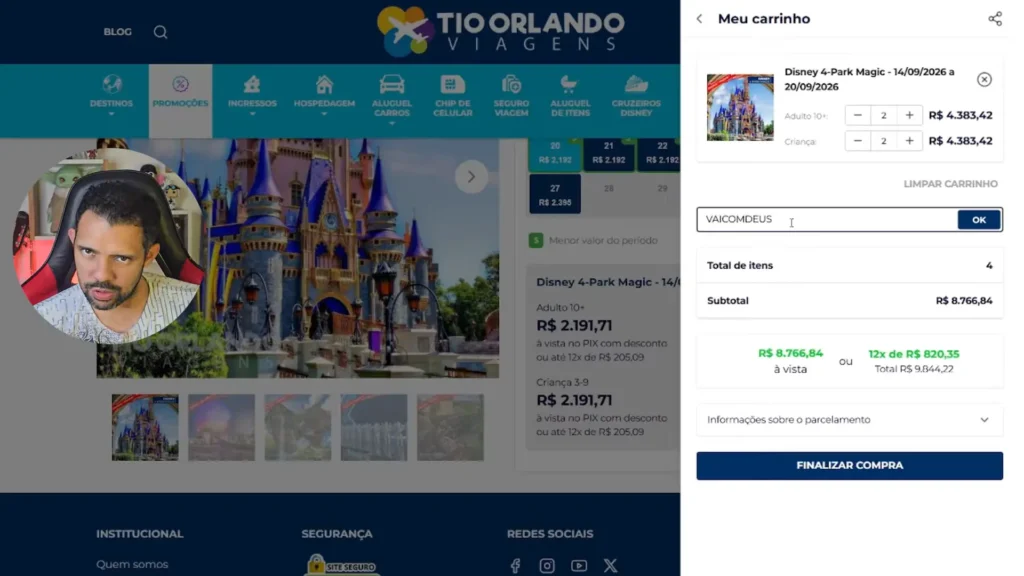Remove the Disney 4-Park Magic item from the cart
Viewport: 1024px width, 576px height.
pyautogui.click(x=984, y=80)
